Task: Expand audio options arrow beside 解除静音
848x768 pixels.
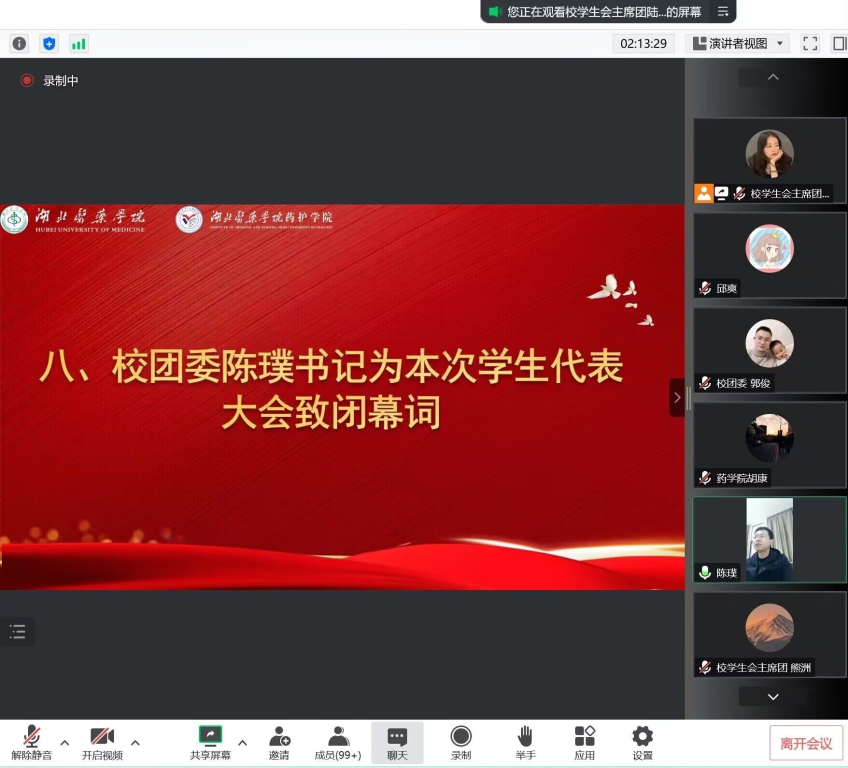Action: [x=65, y=742]
